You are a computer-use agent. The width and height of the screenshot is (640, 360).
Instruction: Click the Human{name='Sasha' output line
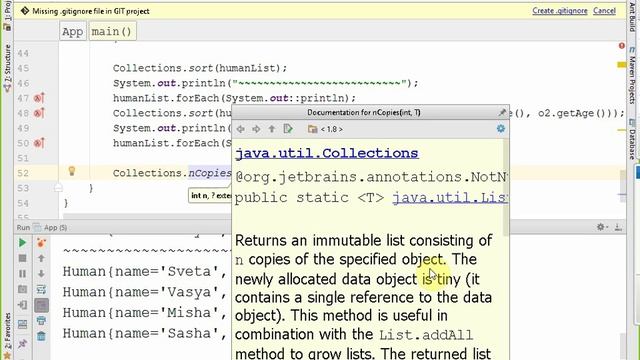coord(144,333)
